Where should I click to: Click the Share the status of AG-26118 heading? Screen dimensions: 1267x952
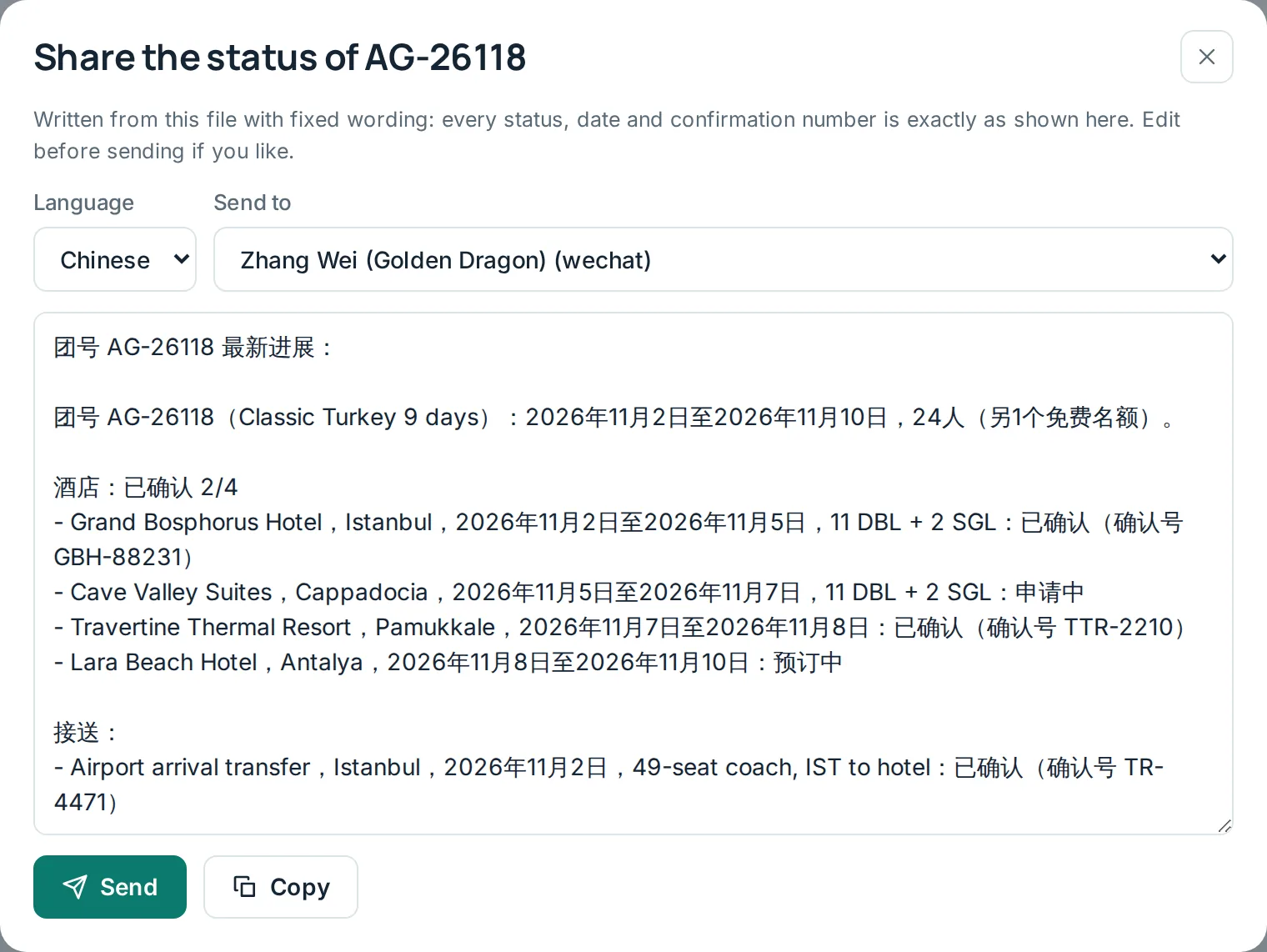280,58
